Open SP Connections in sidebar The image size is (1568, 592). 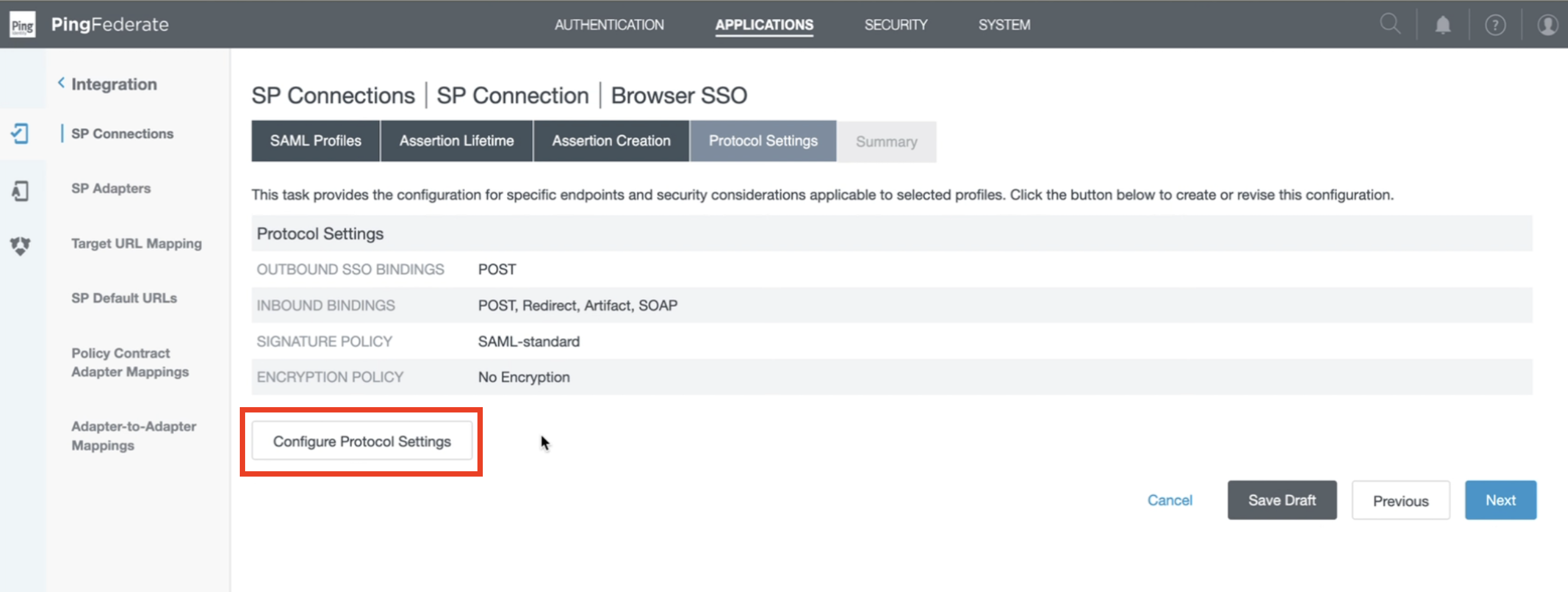122,134
